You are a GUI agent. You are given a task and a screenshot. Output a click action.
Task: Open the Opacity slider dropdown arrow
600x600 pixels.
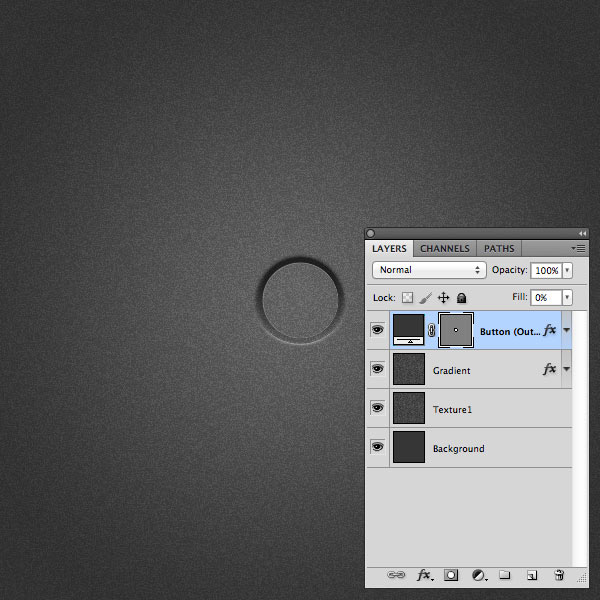point(567,270)
